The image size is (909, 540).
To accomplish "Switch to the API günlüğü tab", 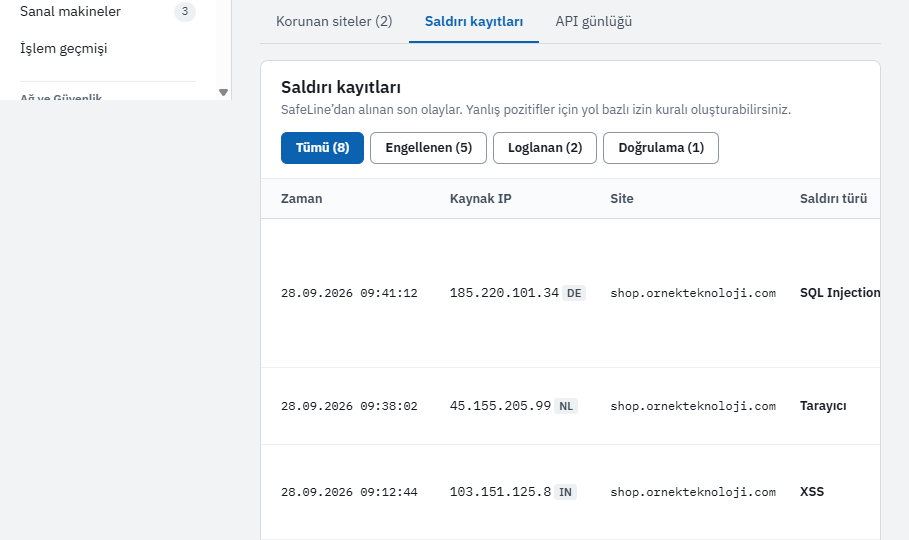I will click(x=594, y=21).
